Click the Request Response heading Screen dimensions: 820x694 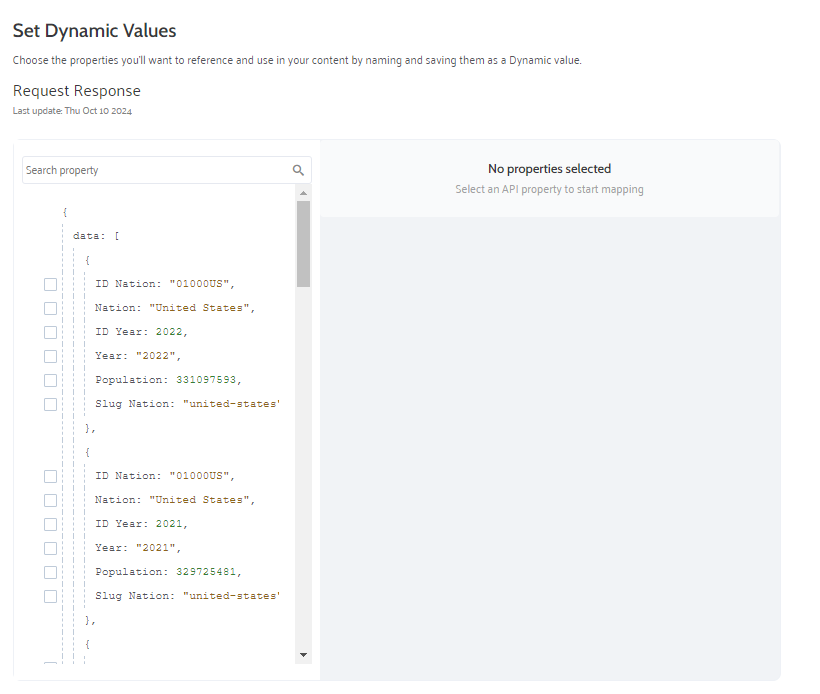pyautogui.click(x=77, y=91)
